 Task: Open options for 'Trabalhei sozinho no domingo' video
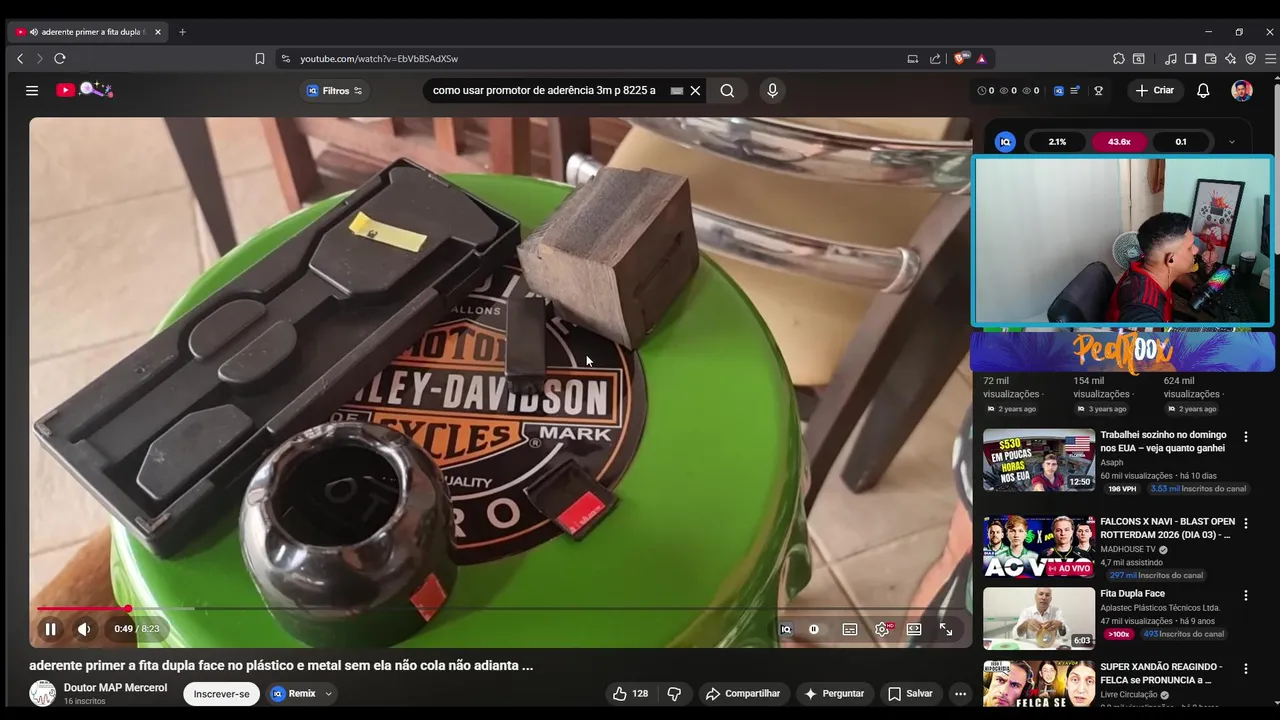coord(1245,437)
